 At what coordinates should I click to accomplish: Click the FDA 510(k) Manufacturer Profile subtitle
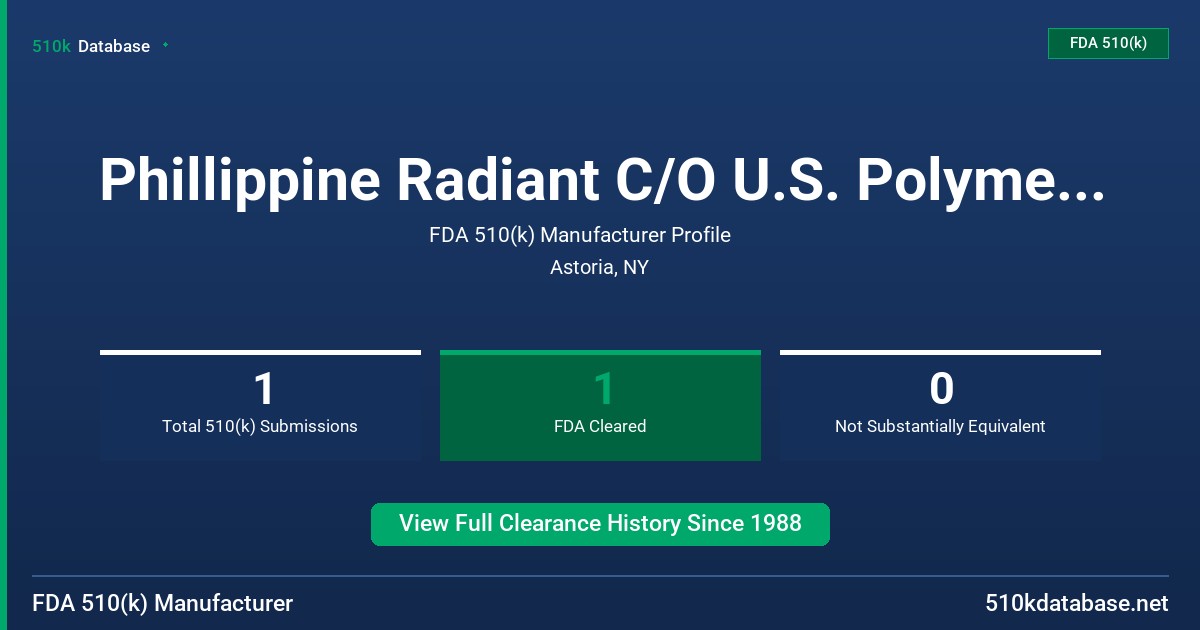pyautogui.click(x=580, y=235)
